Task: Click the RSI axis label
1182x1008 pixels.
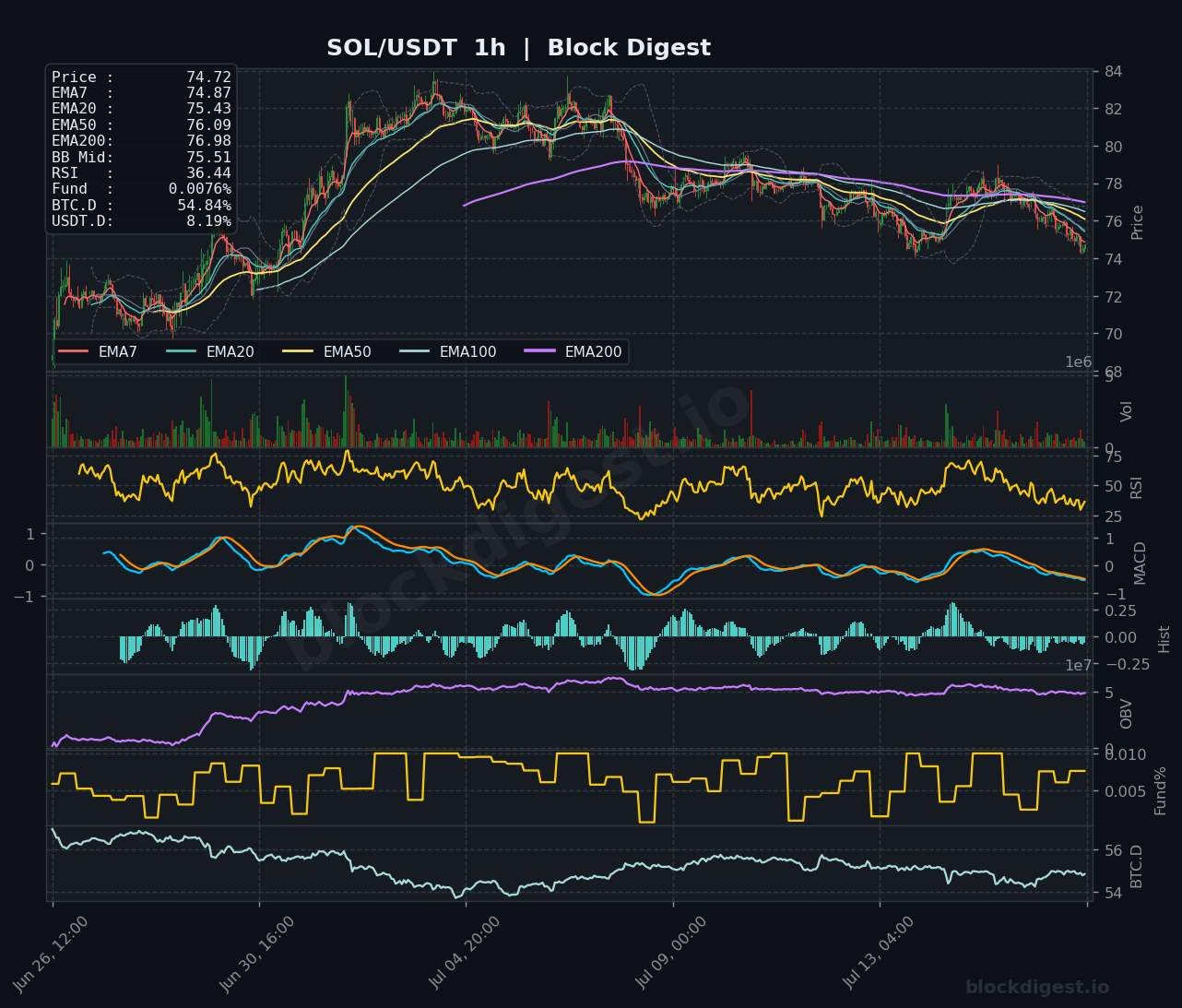Action: [1136, 487]
